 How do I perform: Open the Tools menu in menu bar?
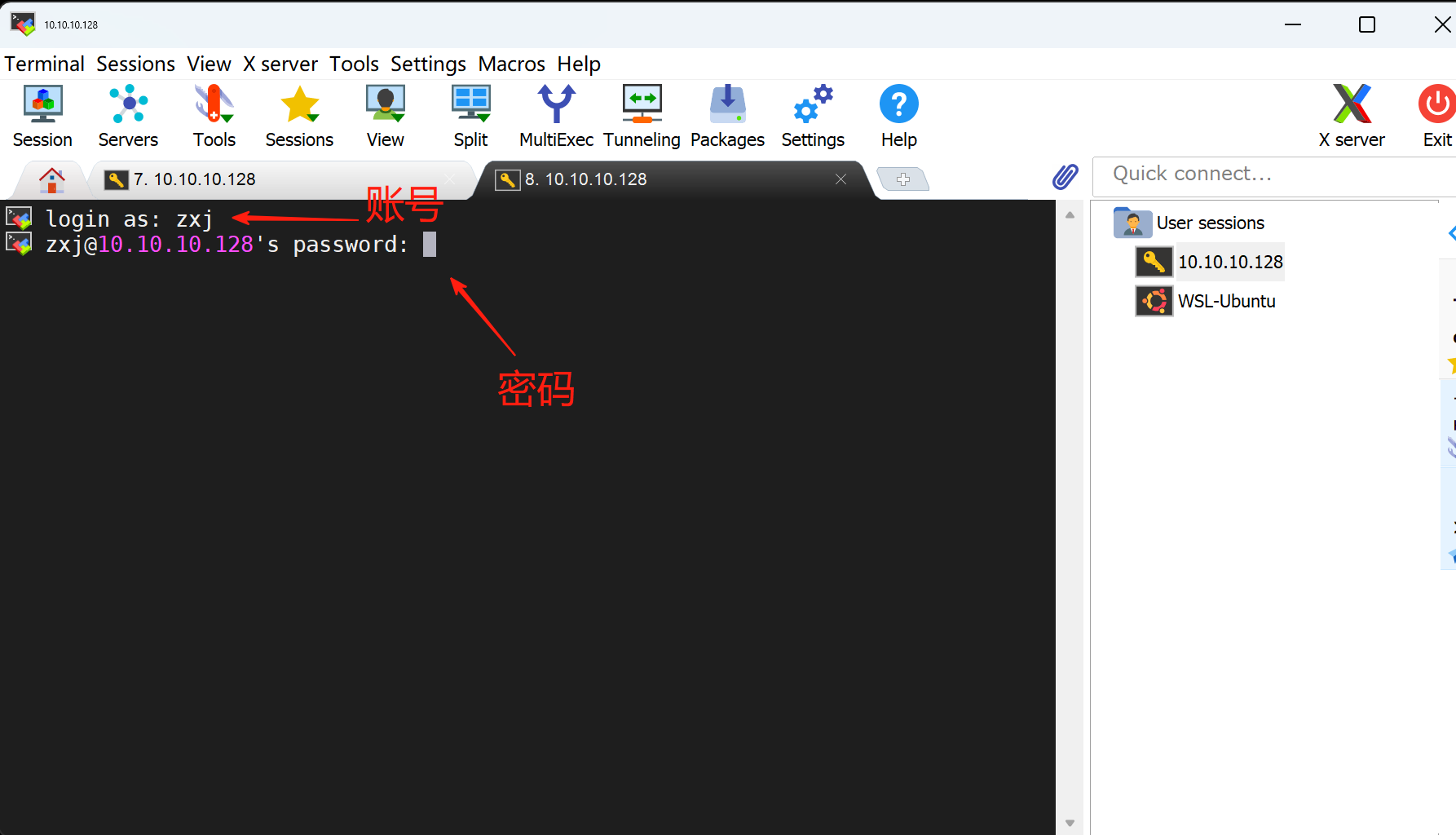[354, 64]
